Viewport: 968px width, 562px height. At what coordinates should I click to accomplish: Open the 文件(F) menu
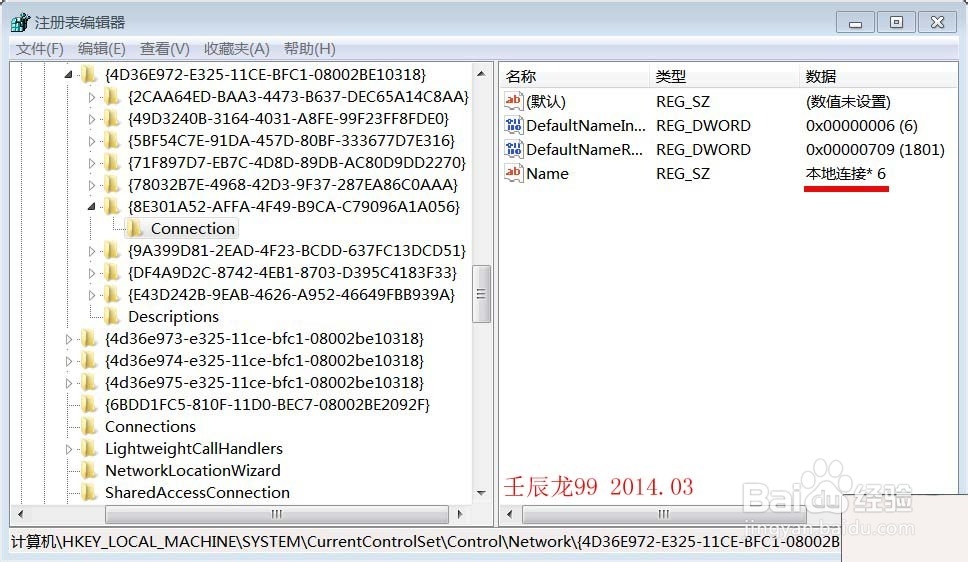(x=40, y=49)
